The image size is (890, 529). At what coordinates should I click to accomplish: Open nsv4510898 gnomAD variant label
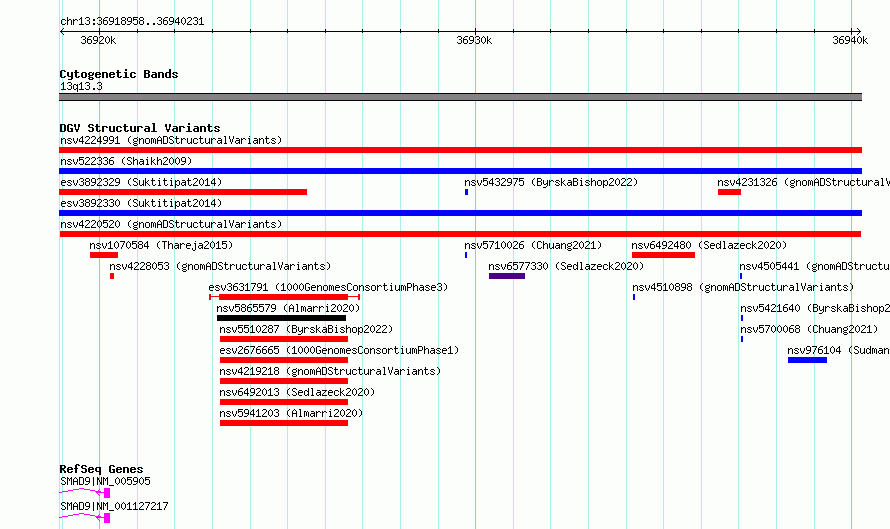(743, 287)
